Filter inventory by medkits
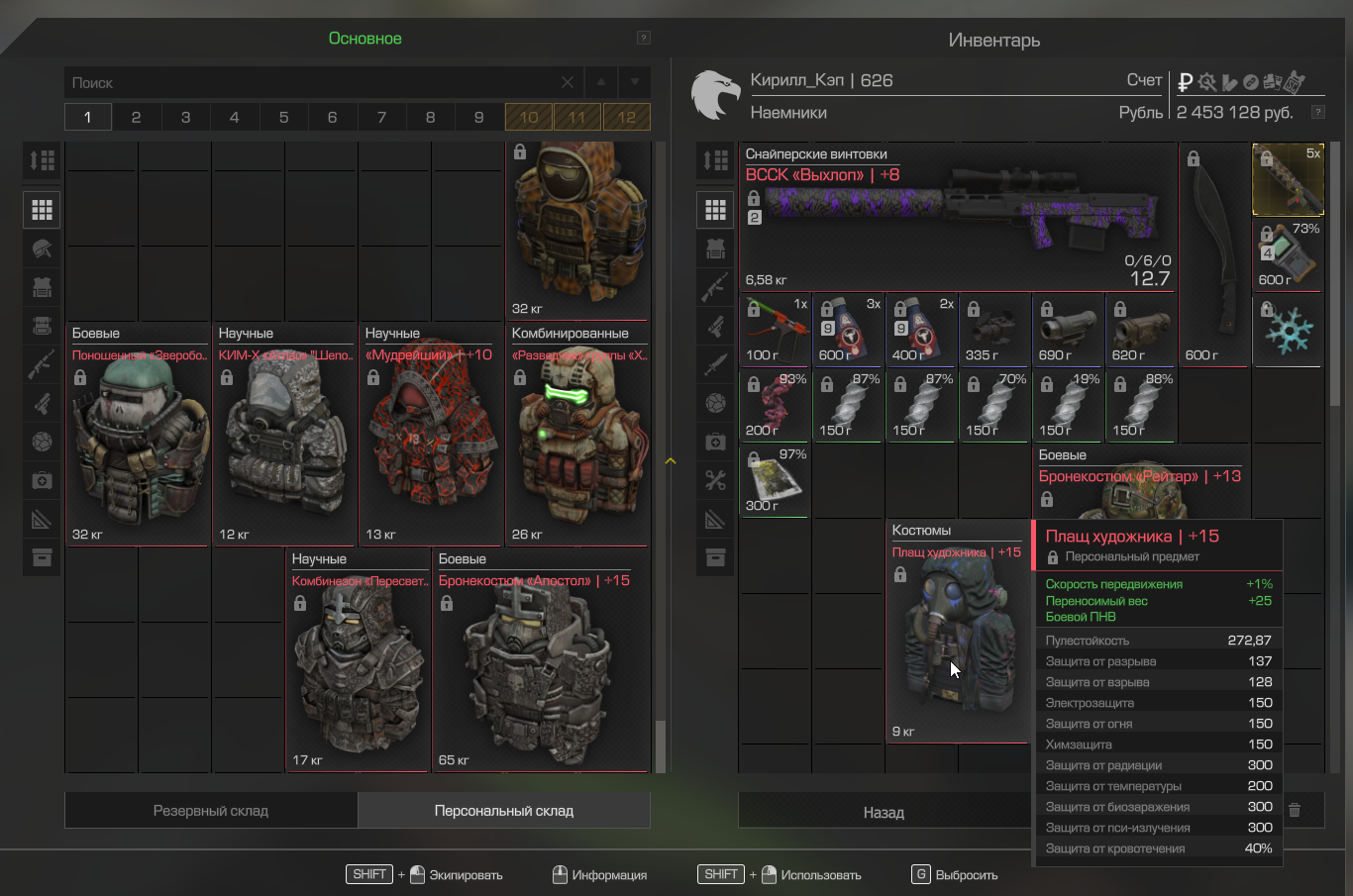 [715, 442]
